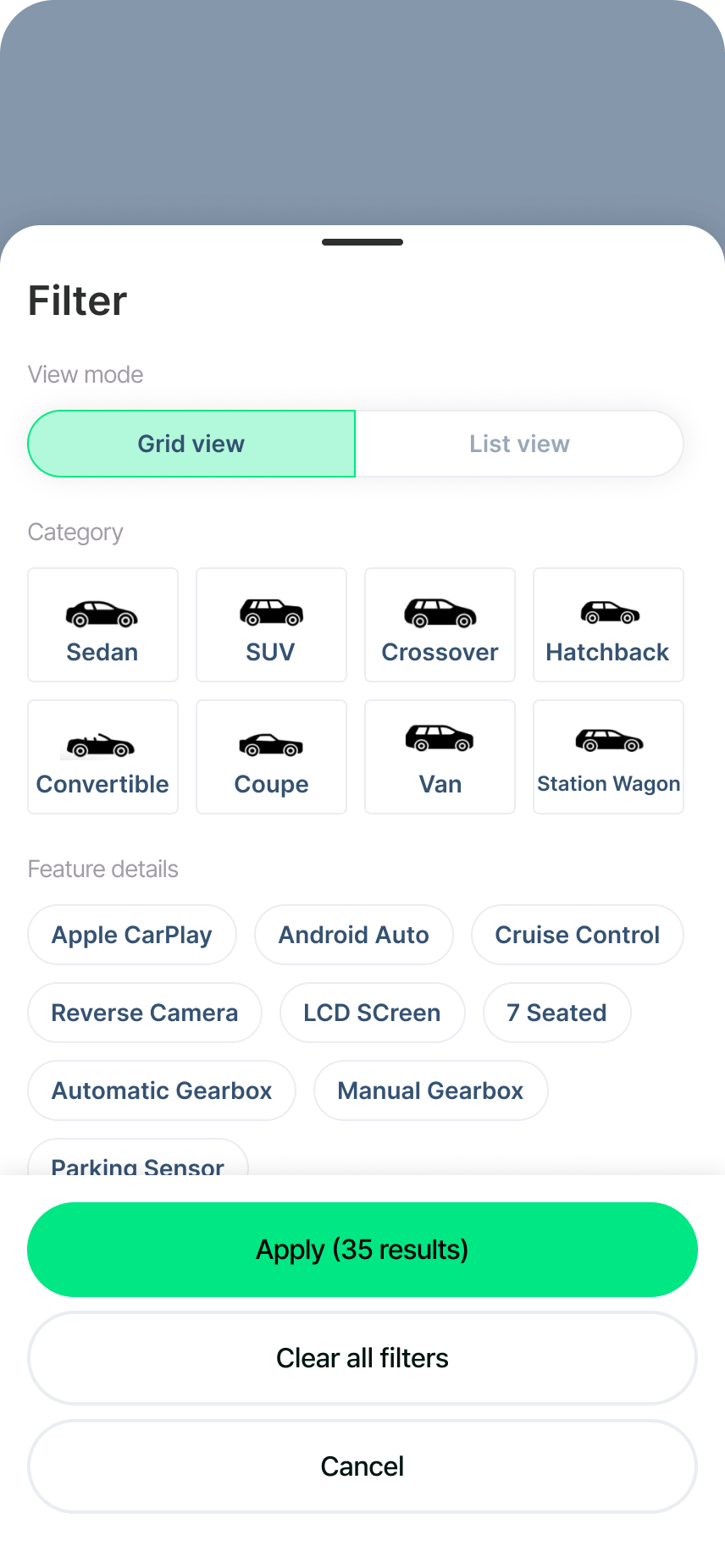Tap the bottom sheet drag handle
Screen dimensions: 725x1568
pos(362,242)
